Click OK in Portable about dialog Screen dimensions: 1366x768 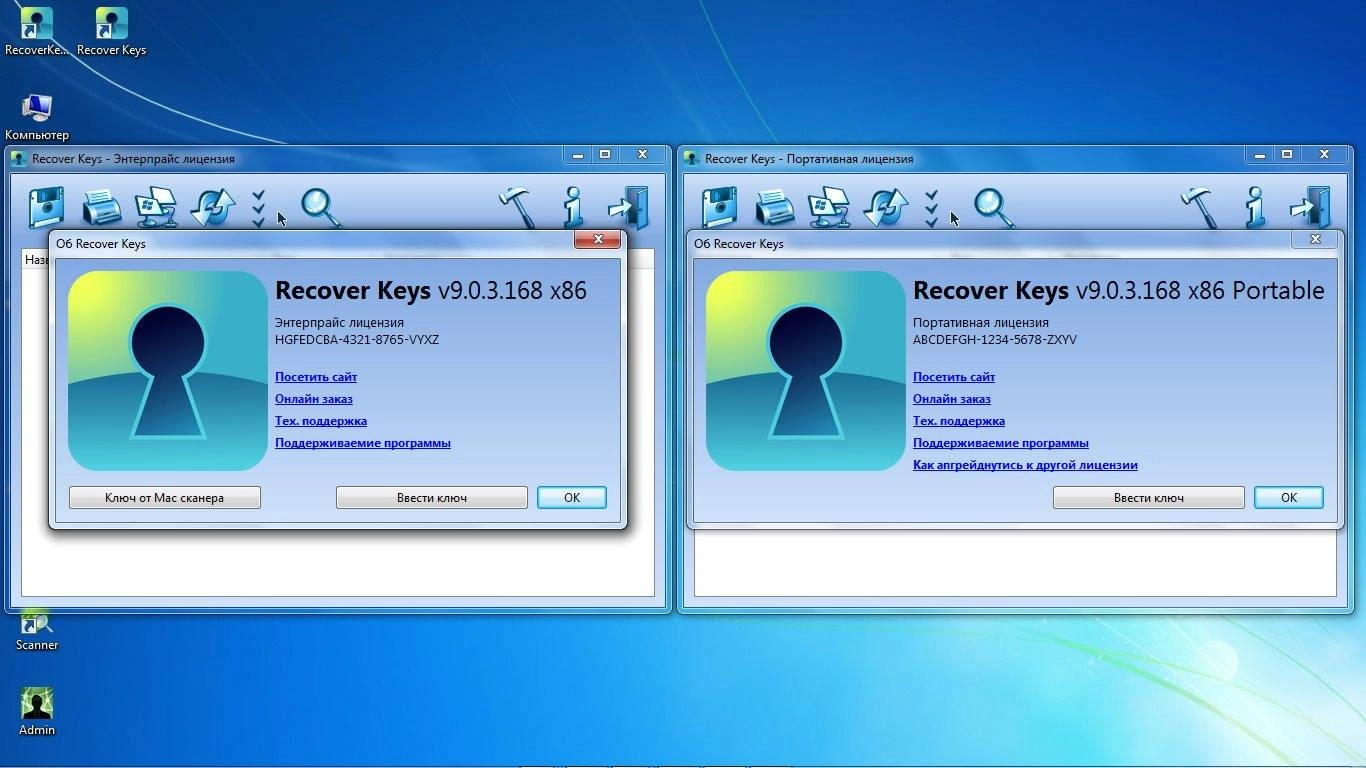[1289, 497]
